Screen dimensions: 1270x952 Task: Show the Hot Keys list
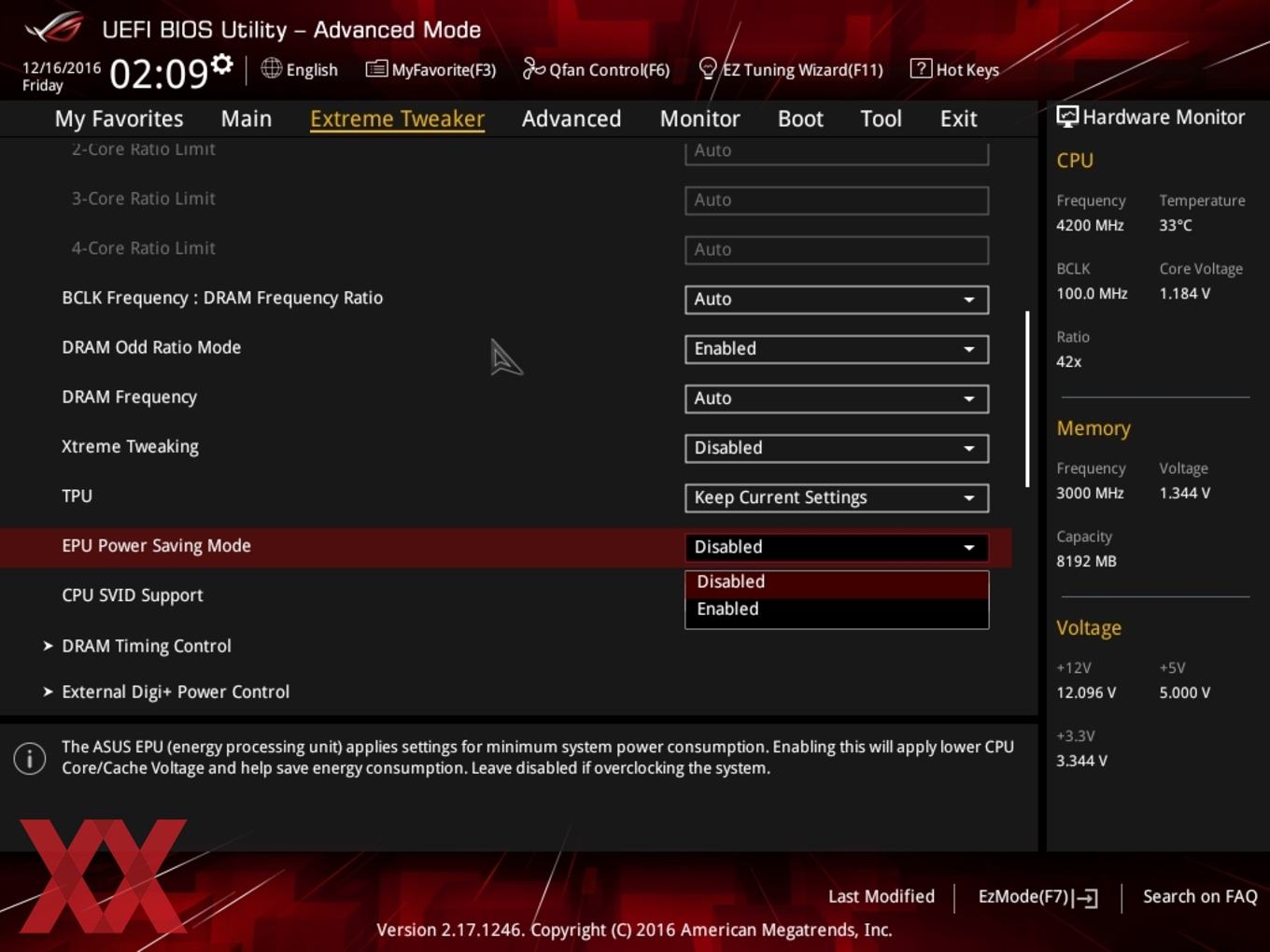point(954,69)
